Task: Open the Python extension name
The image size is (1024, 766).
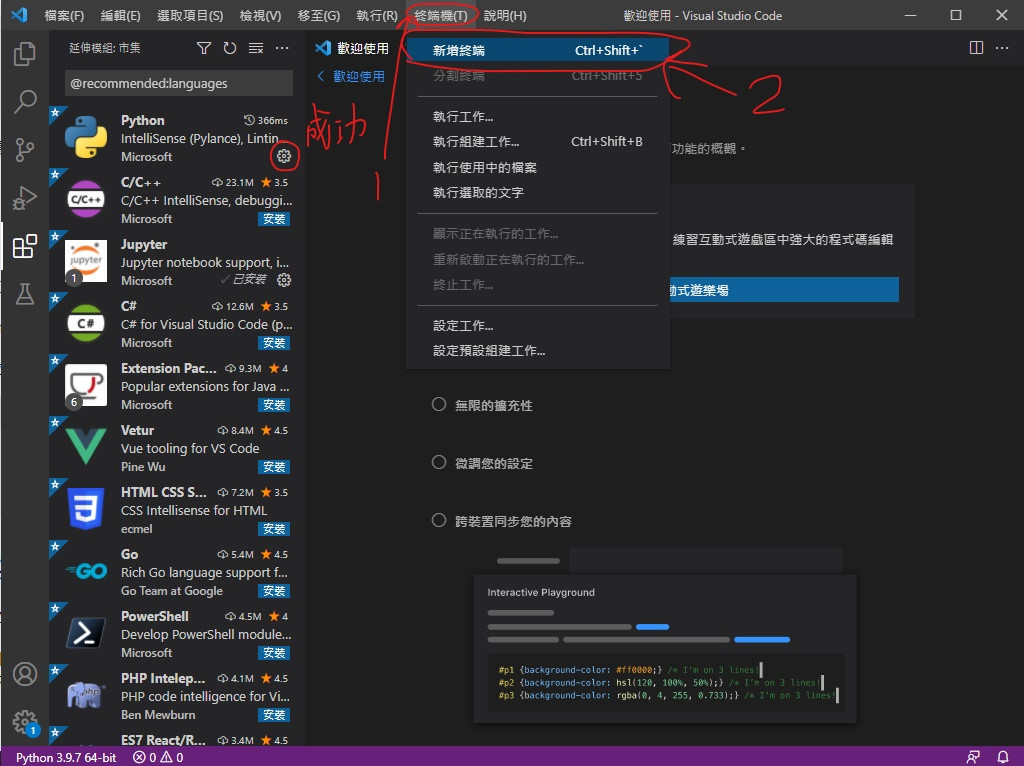Action: click(x=142, y=120)
